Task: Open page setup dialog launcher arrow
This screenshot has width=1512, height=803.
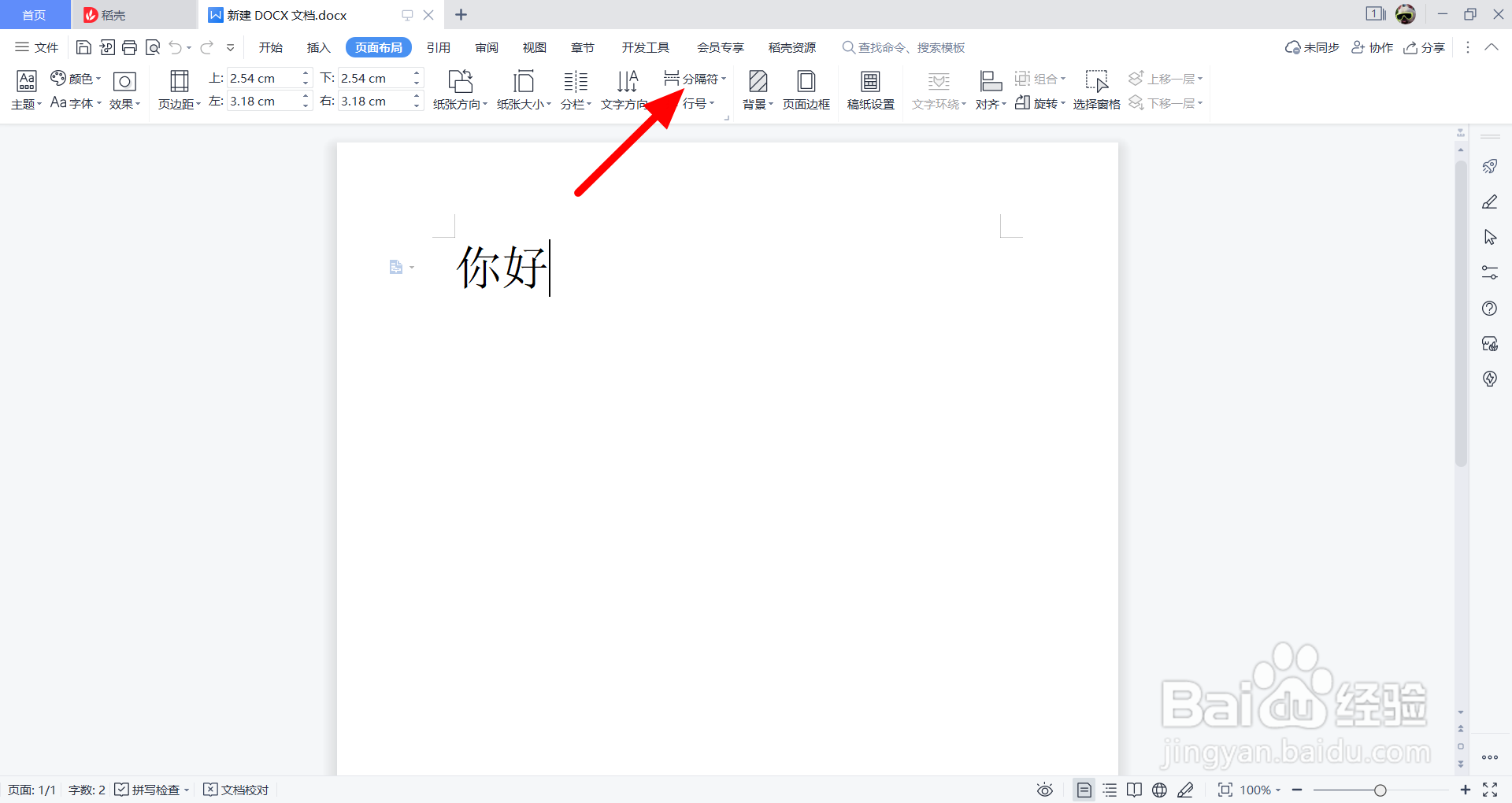Action: (x=727, y=117)
